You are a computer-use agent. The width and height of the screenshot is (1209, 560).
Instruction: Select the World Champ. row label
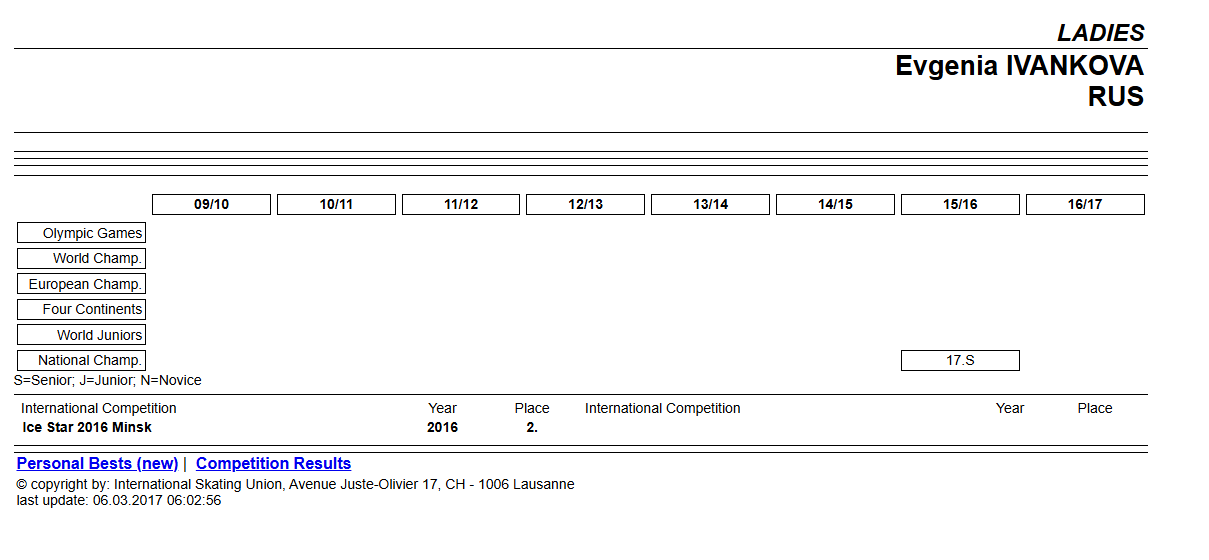point(81,259)
